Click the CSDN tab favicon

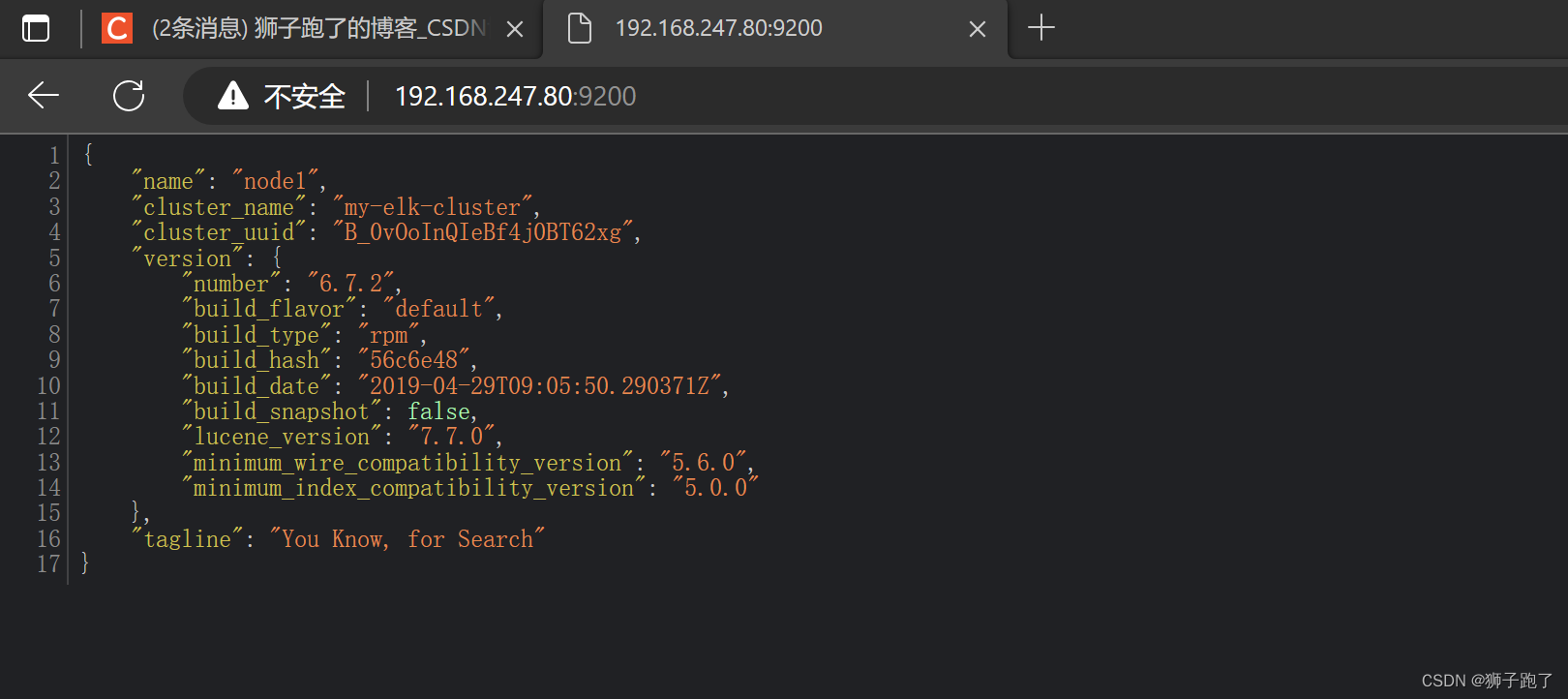117,28
